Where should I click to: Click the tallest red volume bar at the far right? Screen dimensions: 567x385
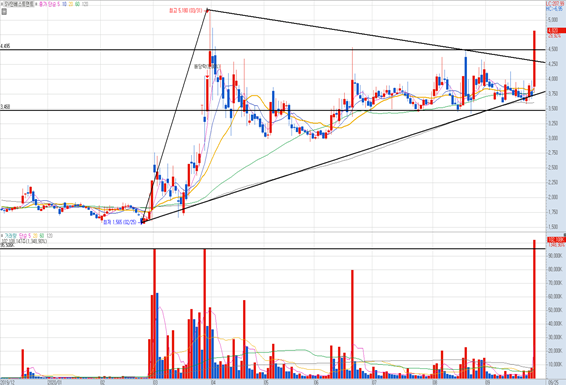534,309
